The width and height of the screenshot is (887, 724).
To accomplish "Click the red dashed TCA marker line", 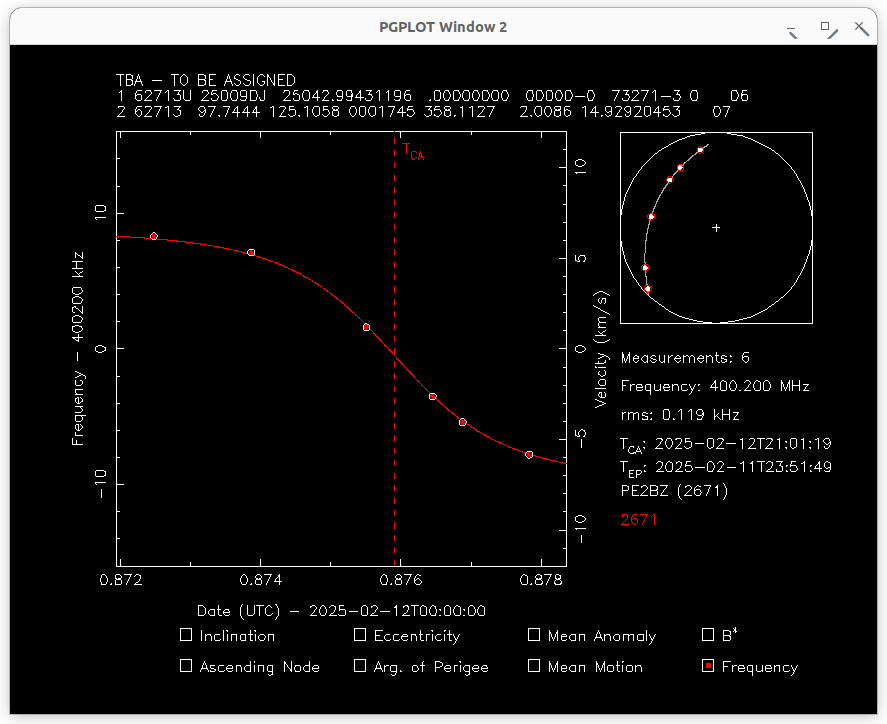I will [395, 400].
